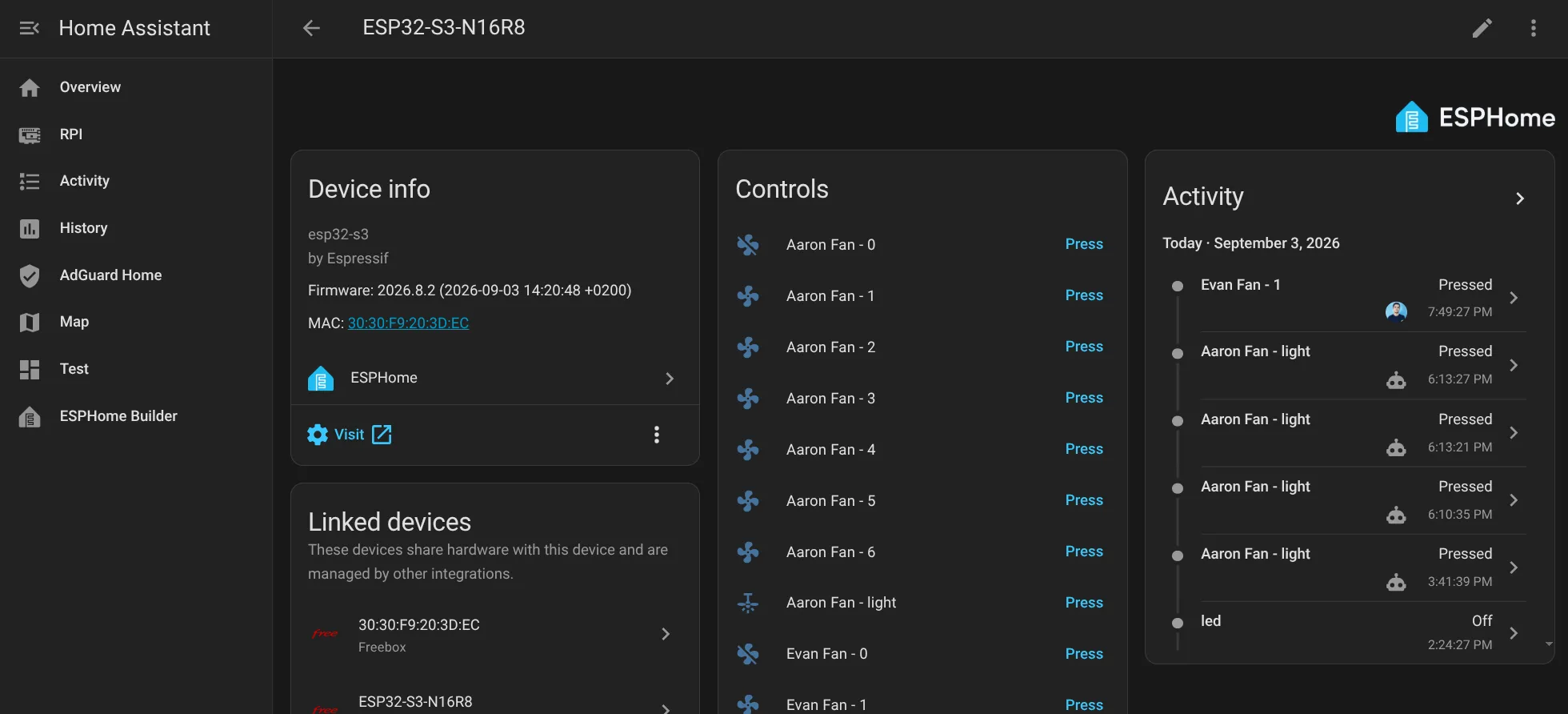Open the 6:13:27 PM Aaron Fan - light chevron
Image resolution: width=1568 pixels, height=714 pixels.
pos(1514,365)
